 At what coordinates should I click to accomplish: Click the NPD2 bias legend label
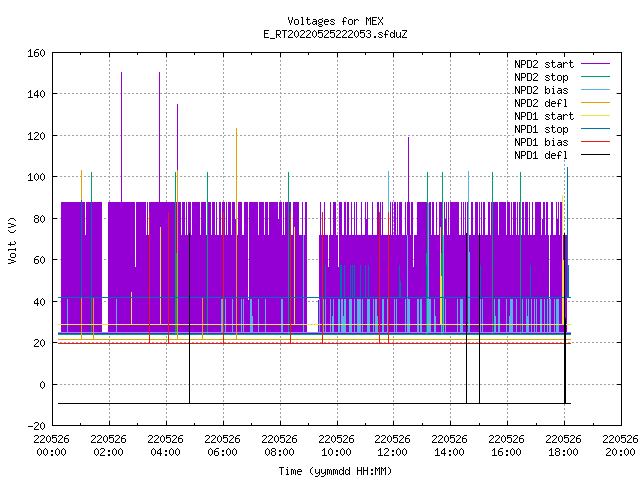541,90
